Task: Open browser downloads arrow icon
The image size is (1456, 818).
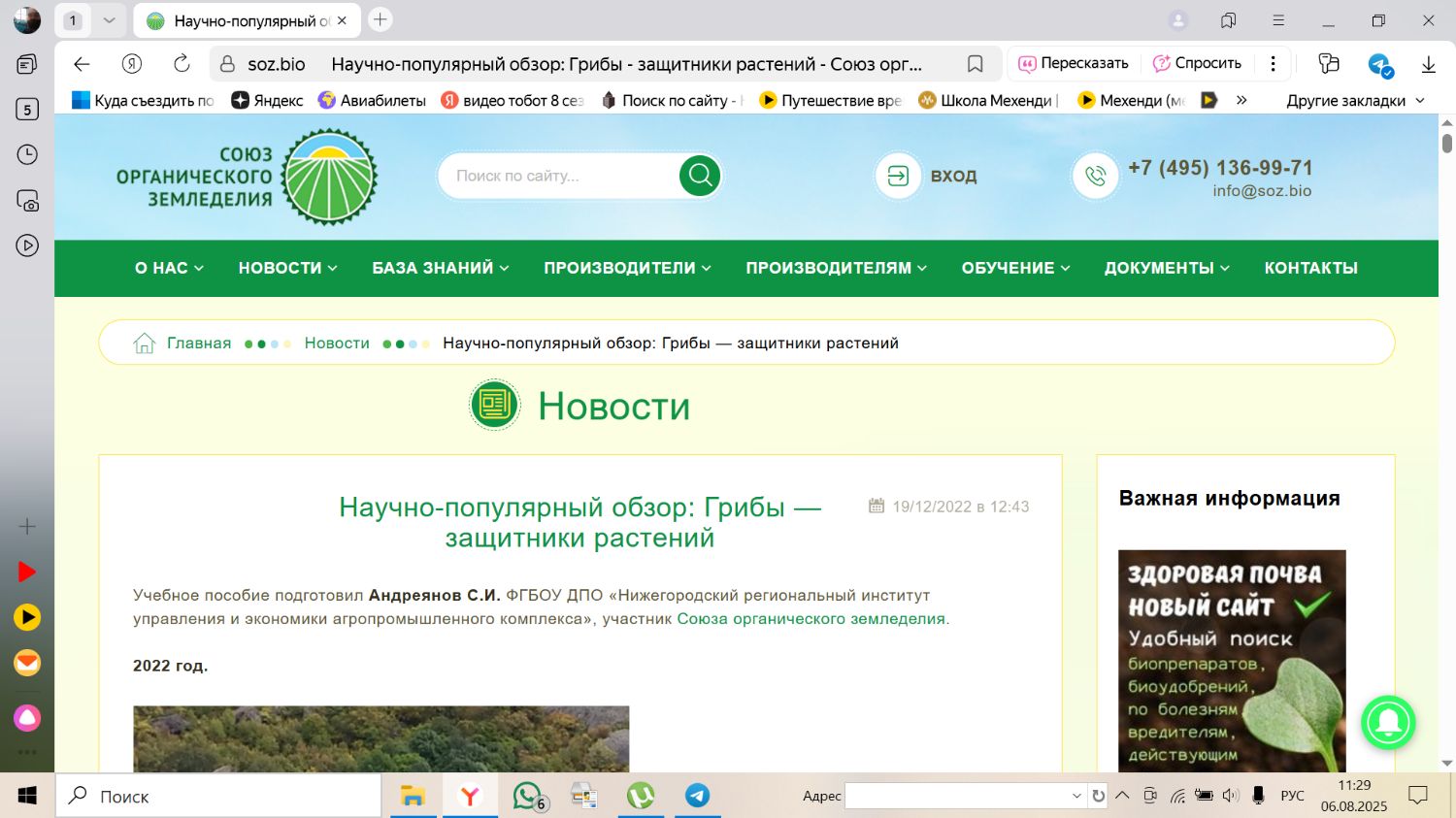Action: coord(1428,64)
